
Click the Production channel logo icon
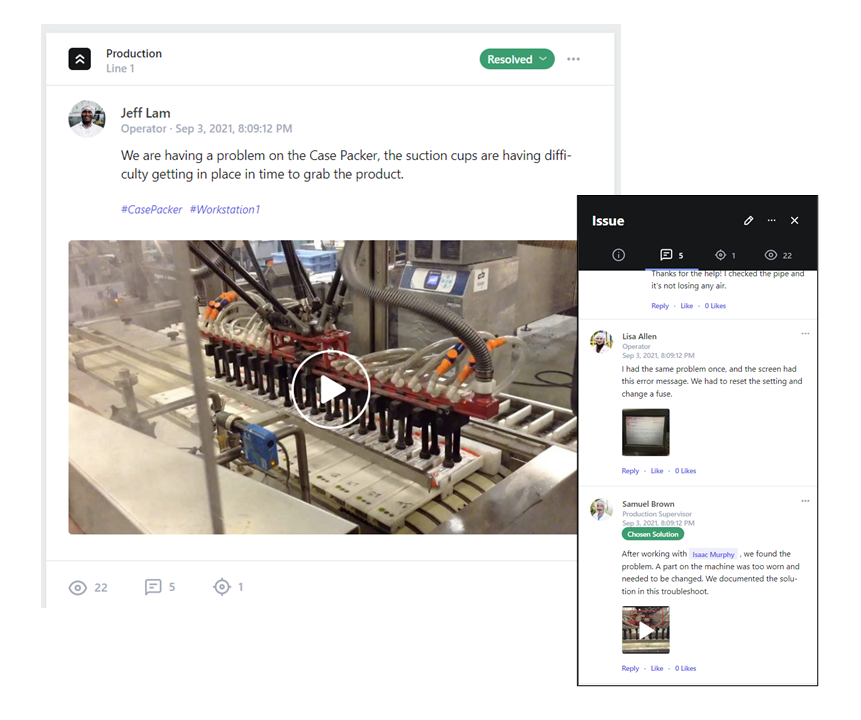pos(80,60)
